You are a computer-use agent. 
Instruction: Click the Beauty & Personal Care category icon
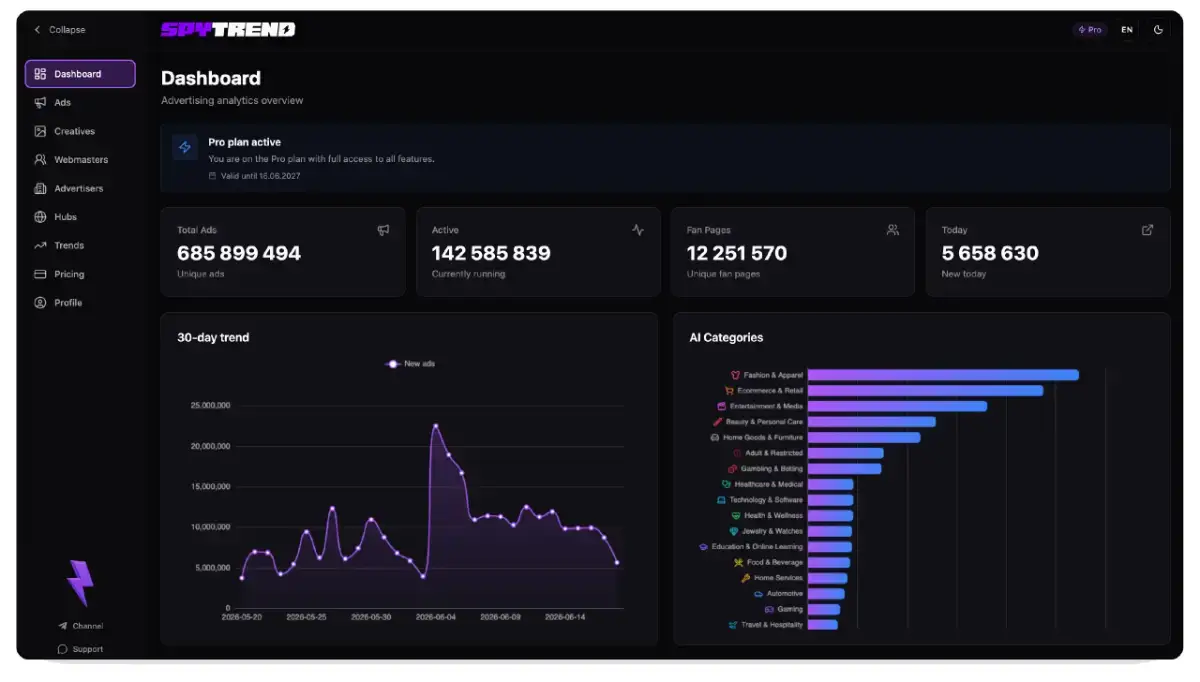tap(717, 422)
